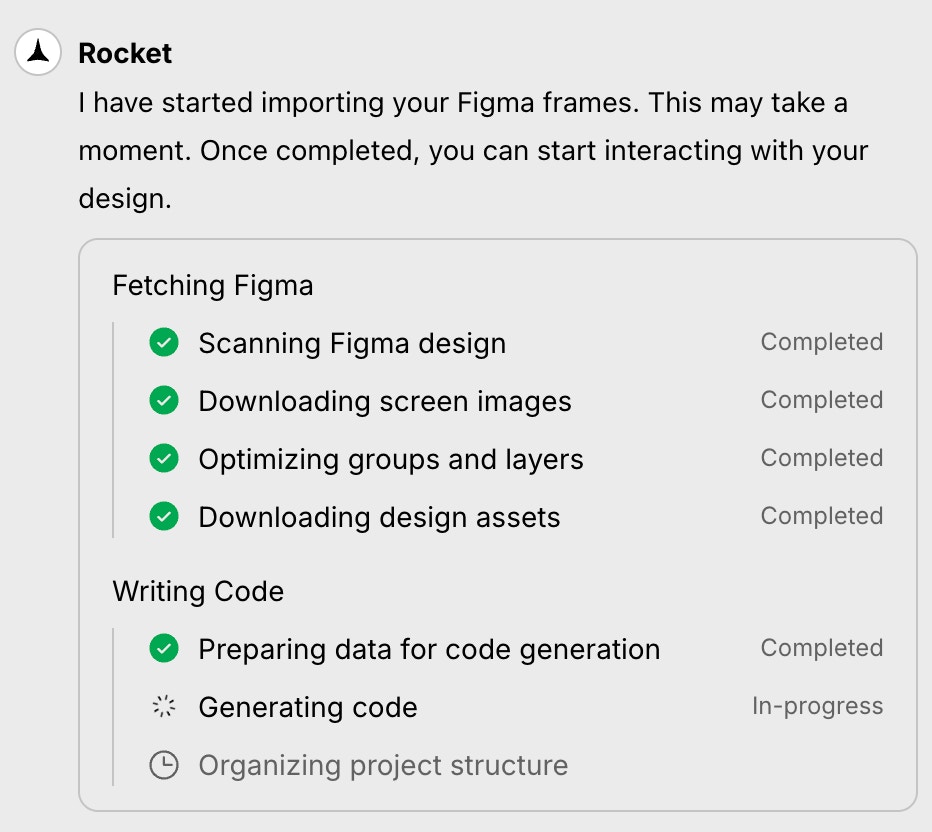Collapse the Writing Code section
932x832 pixels.
tap(197, 591)
